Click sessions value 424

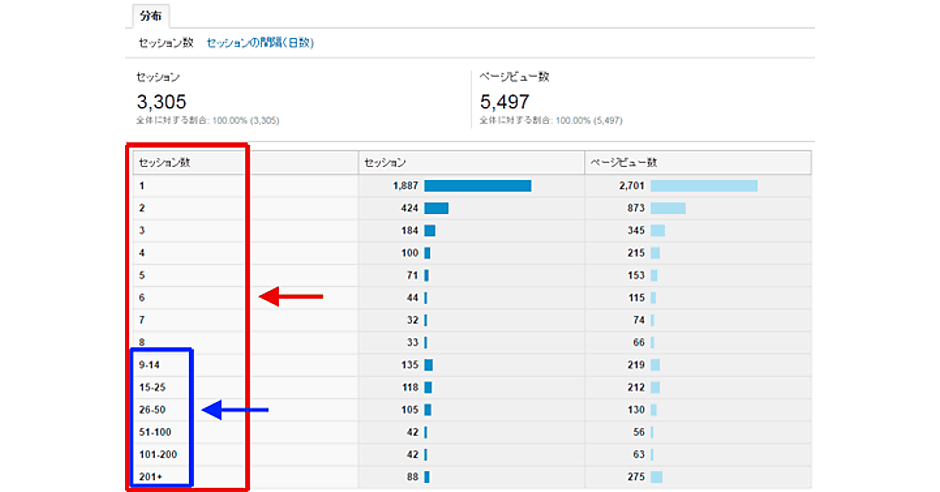coord(409,208)
